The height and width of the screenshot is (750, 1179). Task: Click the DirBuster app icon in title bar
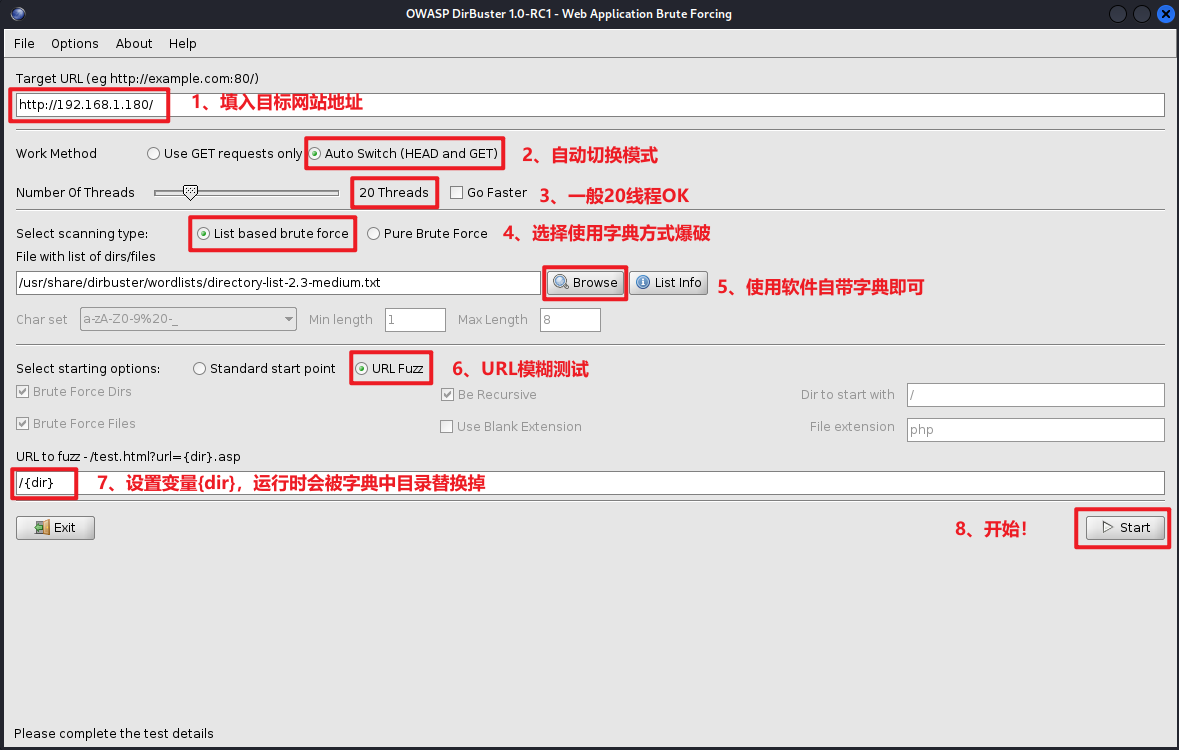[x=18, y=14]
